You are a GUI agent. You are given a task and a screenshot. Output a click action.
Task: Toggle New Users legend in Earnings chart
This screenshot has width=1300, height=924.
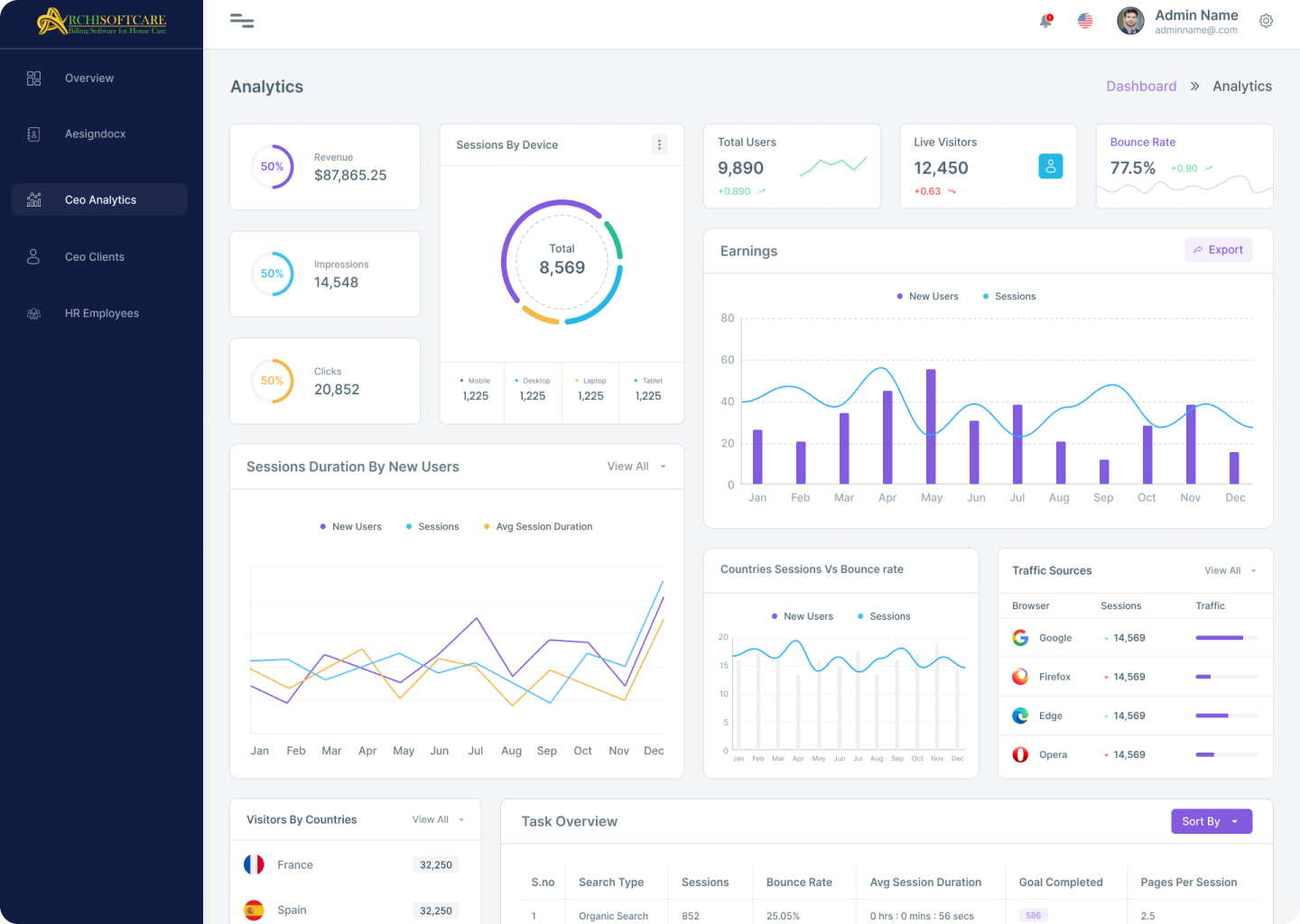point(927,297)
